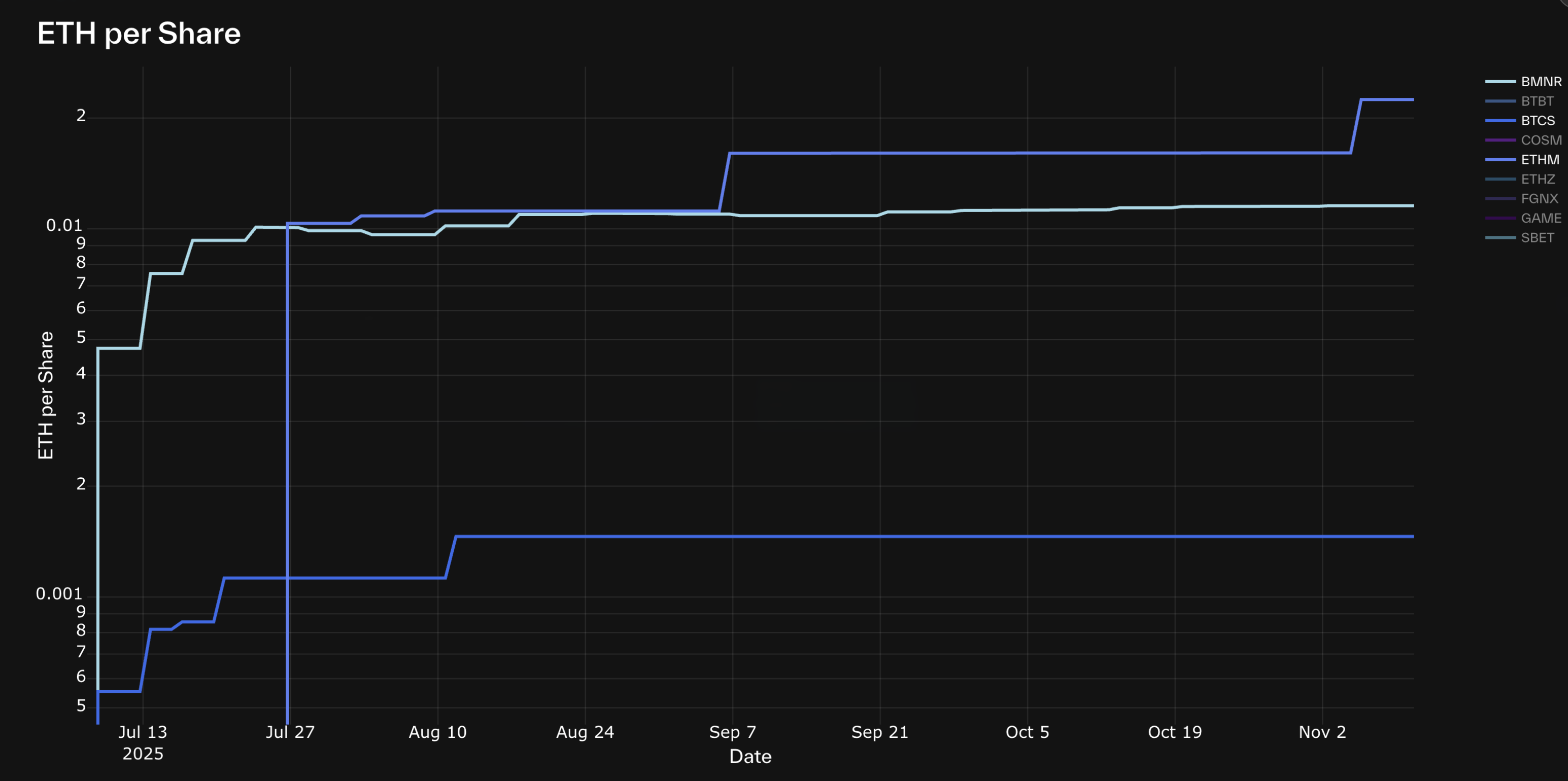Turn on GAME series in legend

tap(1541, 218)
